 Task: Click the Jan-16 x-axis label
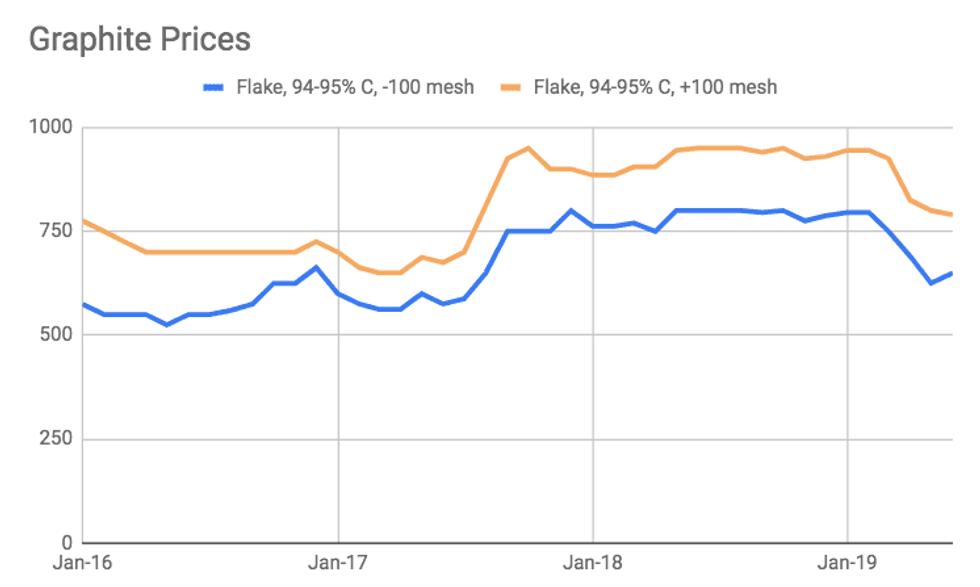(82, 563)
